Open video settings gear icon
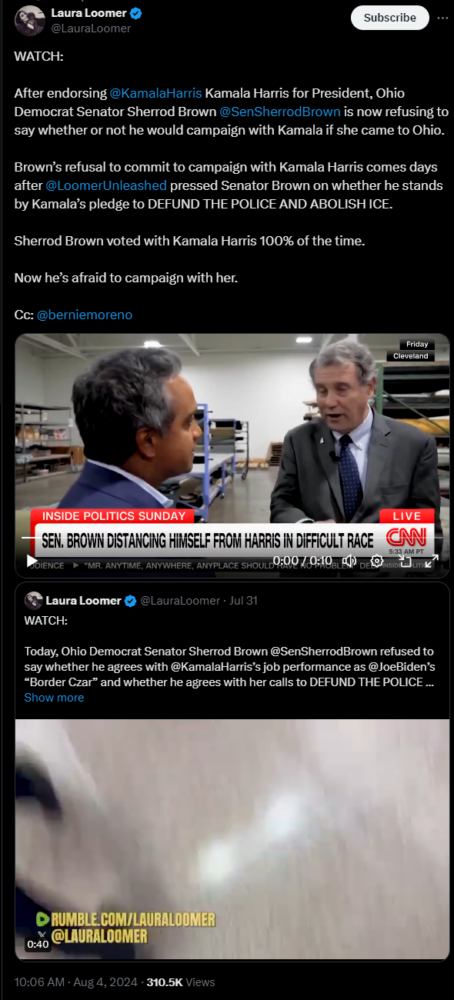The image size is (454, 1000). point(376,561)
